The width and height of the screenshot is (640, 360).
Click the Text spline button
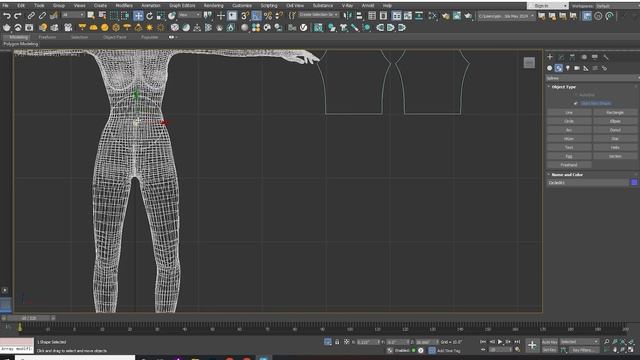pyautogui.click(x=569, y=147)
